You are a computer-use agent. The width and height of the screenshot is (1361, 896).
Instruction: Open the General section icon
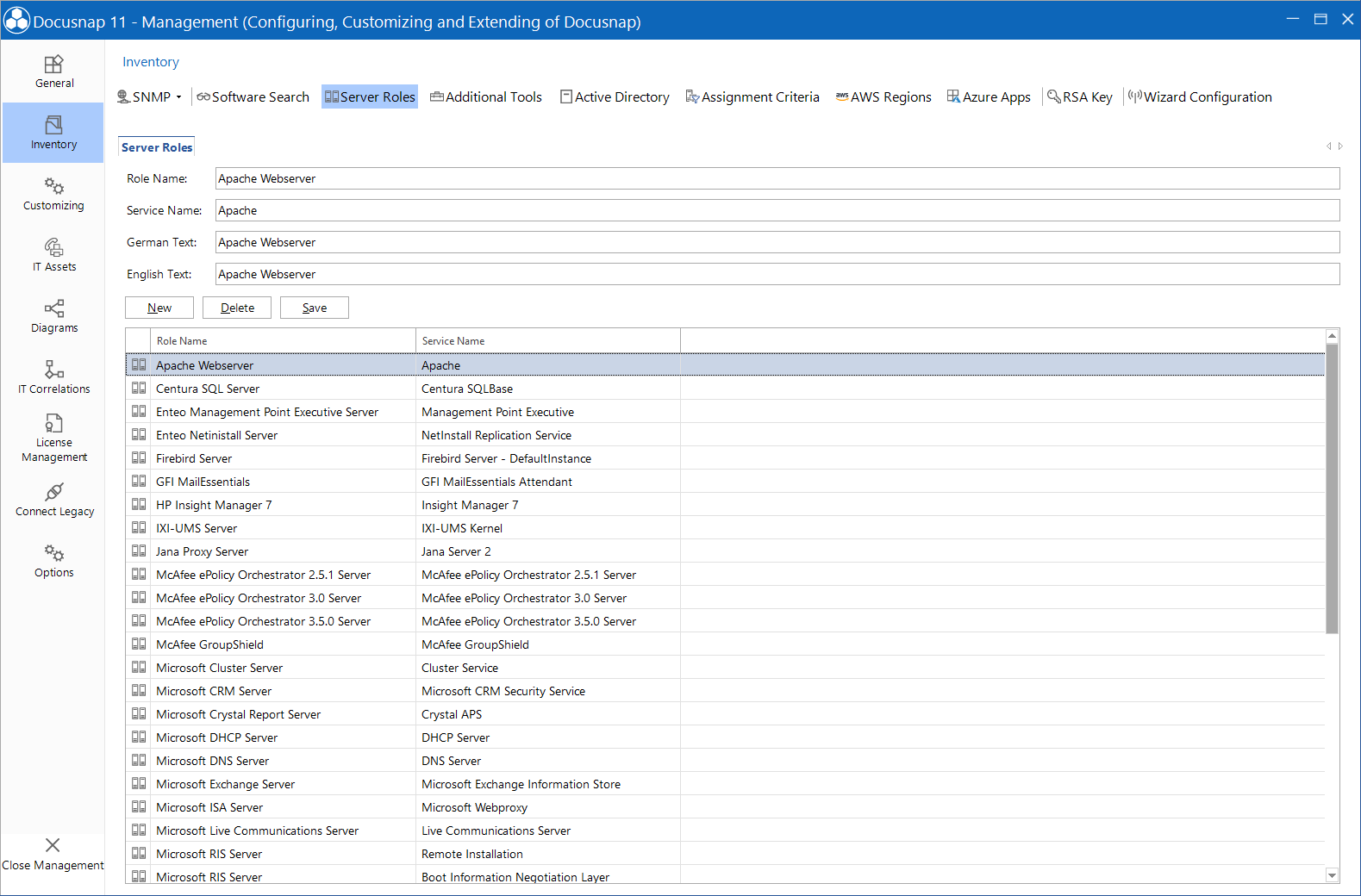click(x=53, y=65)
